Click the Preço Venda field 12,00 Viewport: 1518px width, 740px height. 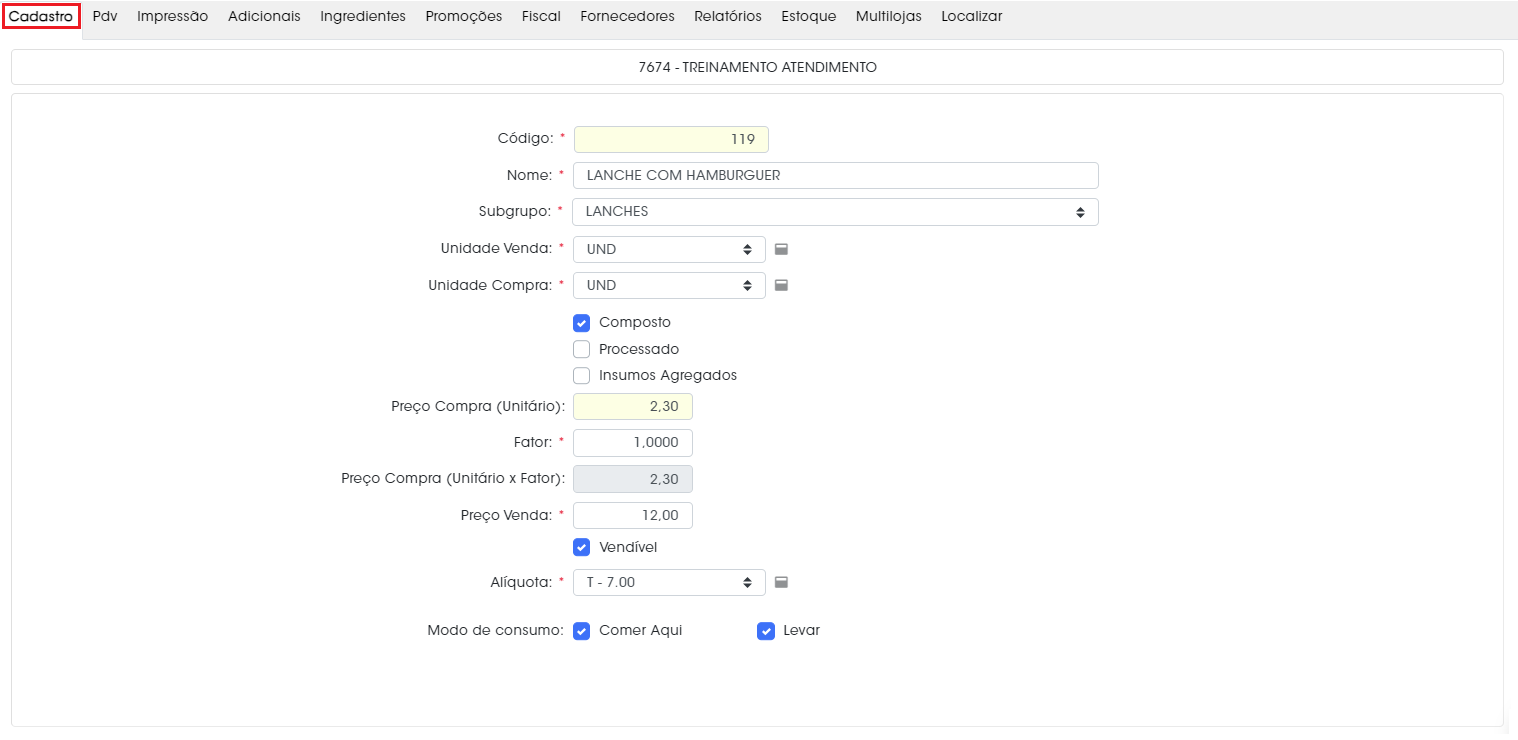[x=633, y=516]
